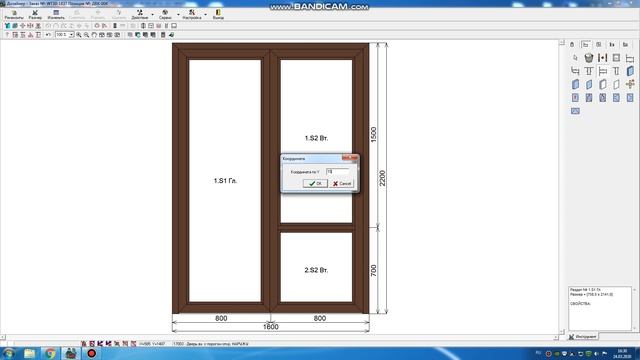This screenshot has height=360, width=640.
Task: Select the vertical mullion divider tool
Action: [x=602, y=58]
